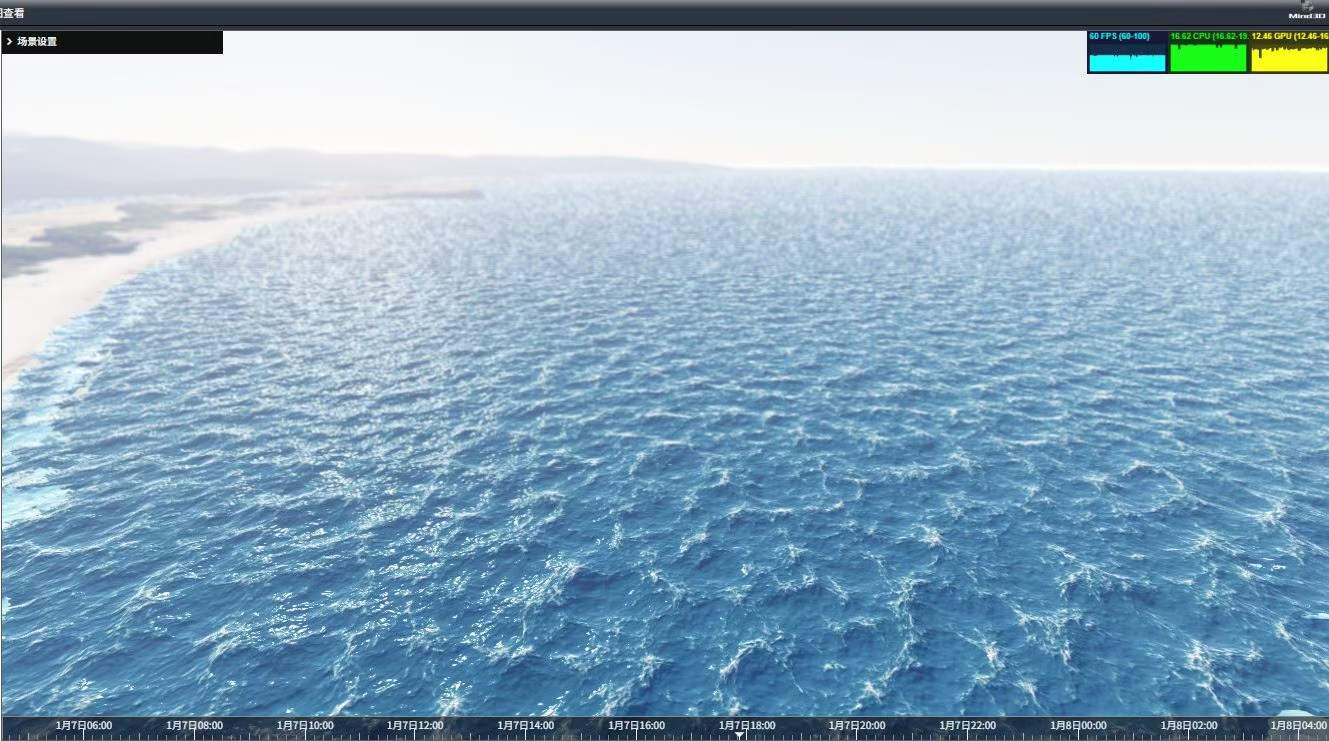Jump timeline to 1月7日08:00
The image size is (1329, 741).
[x=195, y=726]
